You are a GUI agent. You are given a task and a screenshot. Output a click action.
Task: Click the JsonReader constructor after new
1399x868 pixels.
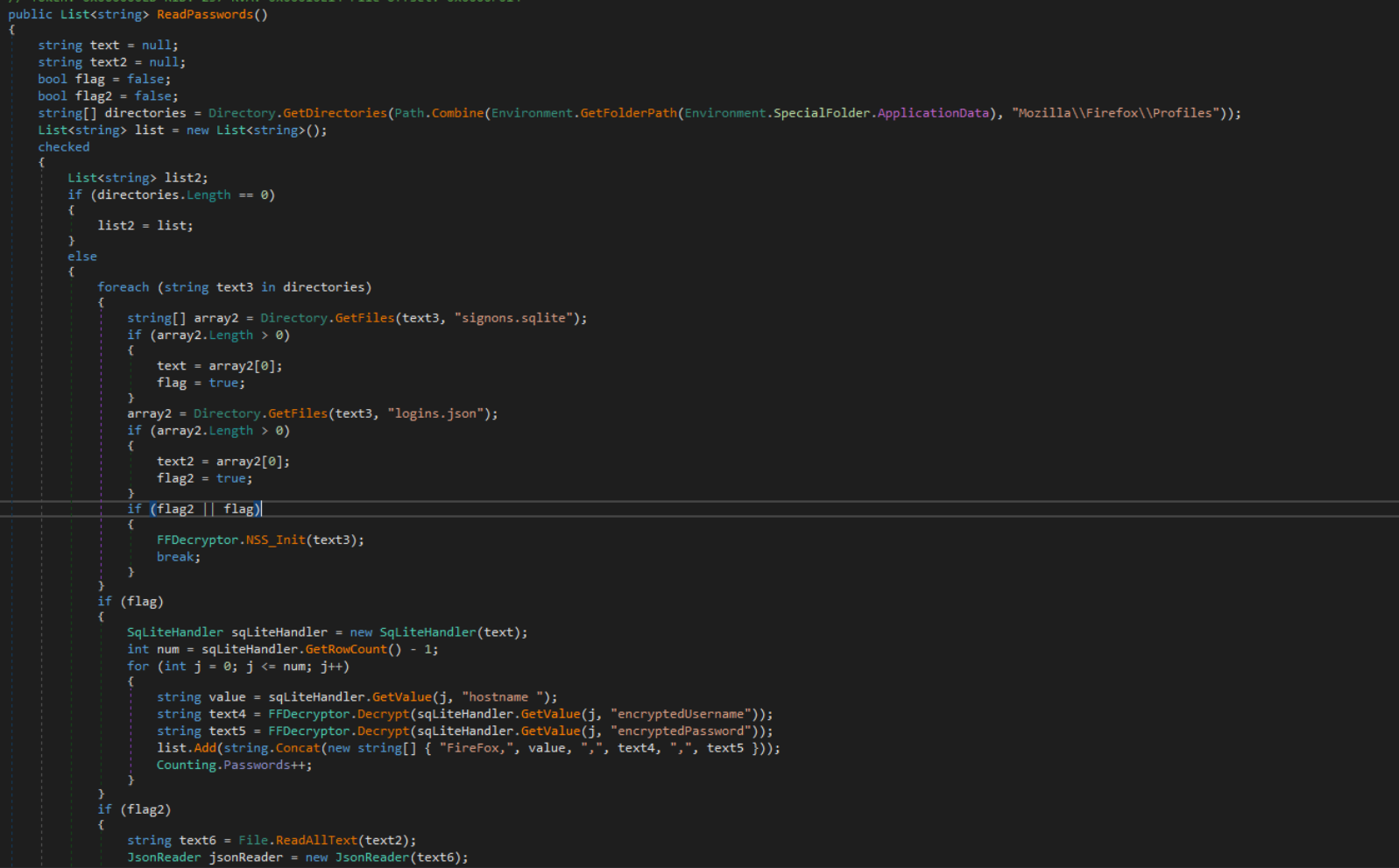372,857
